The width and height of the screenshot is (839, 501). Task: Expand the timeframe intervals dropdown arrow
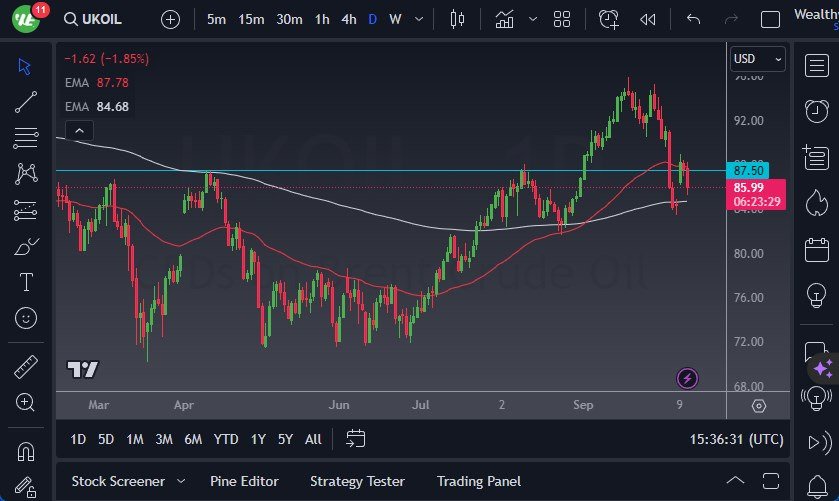[418, 19]
